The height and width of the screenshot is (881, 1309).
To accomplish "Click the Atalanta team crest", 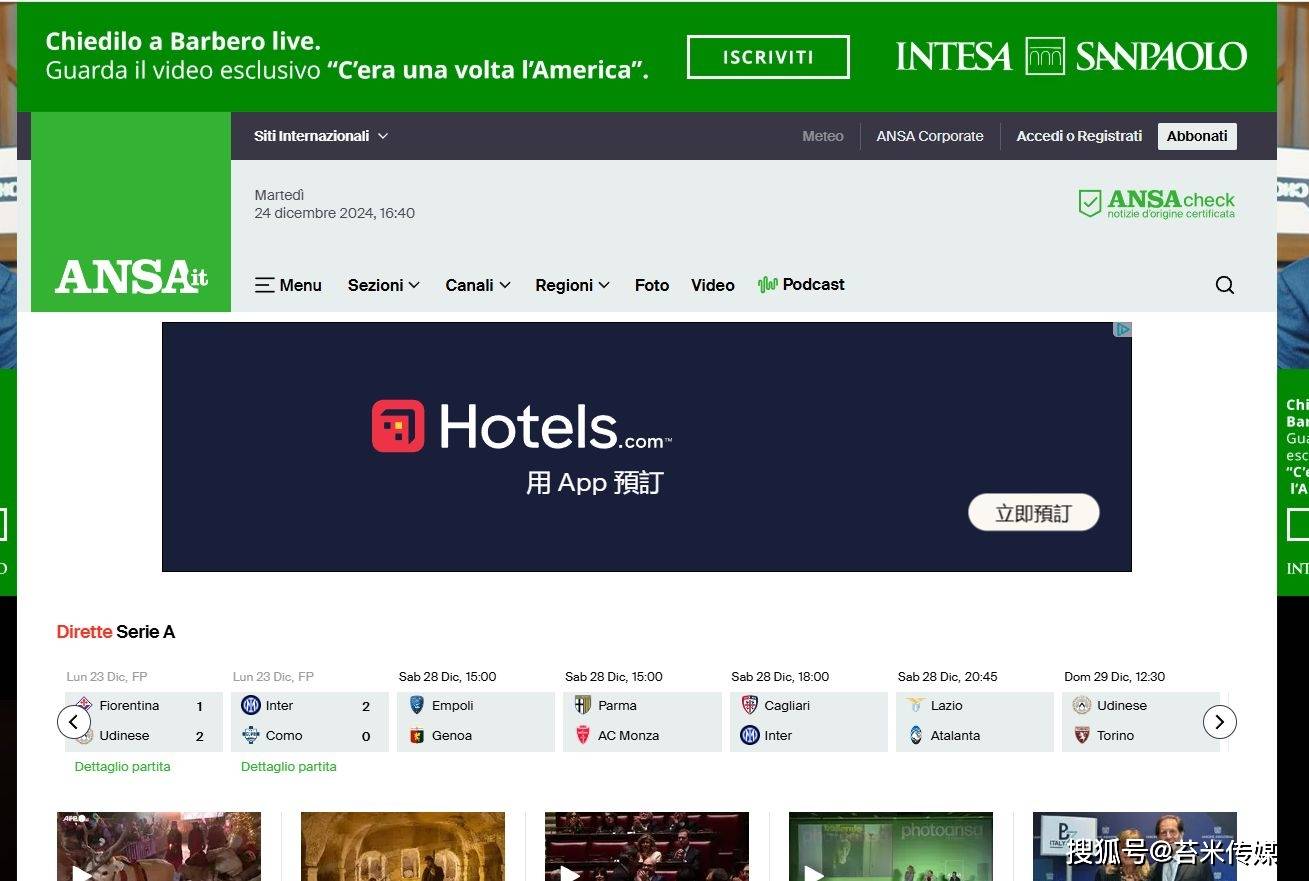I will [916, 735].
